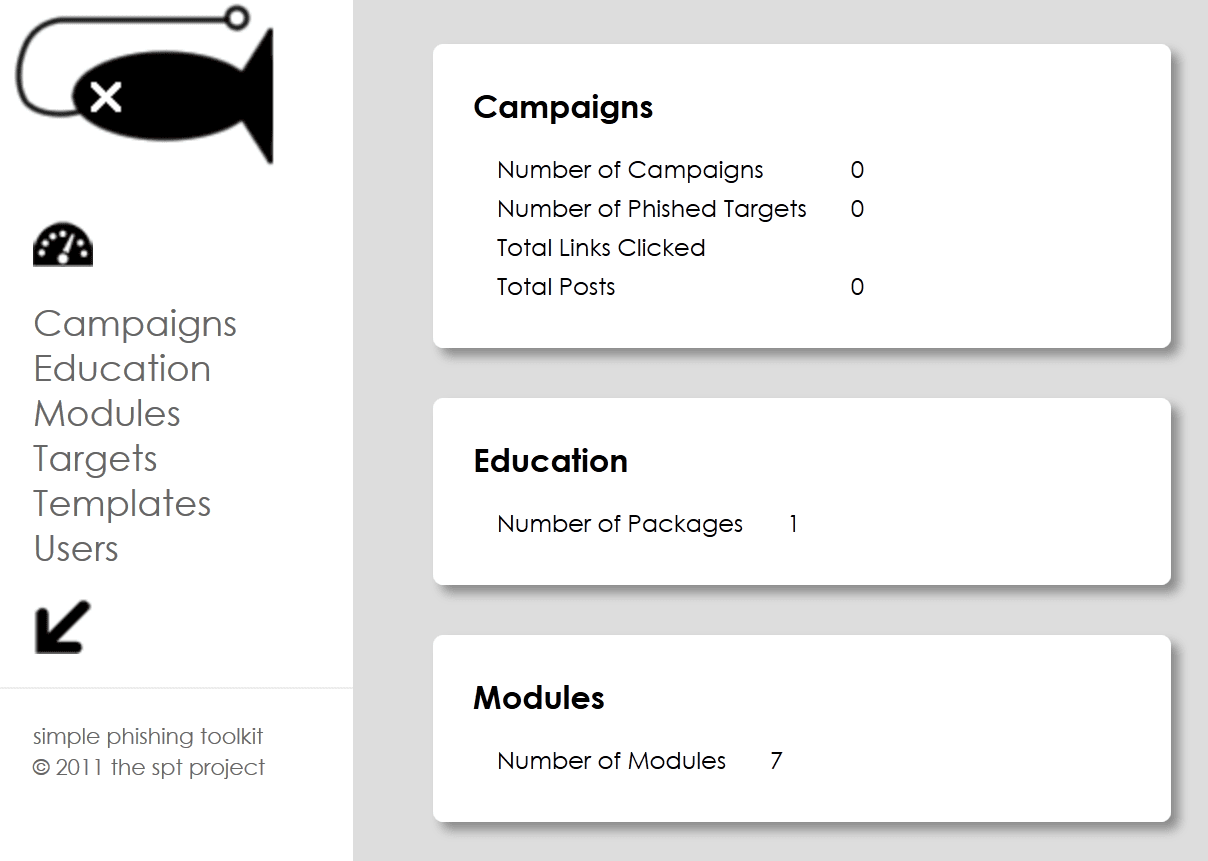Navigate to Templates section
The image size is (1208, 861).
click(122, 504)
